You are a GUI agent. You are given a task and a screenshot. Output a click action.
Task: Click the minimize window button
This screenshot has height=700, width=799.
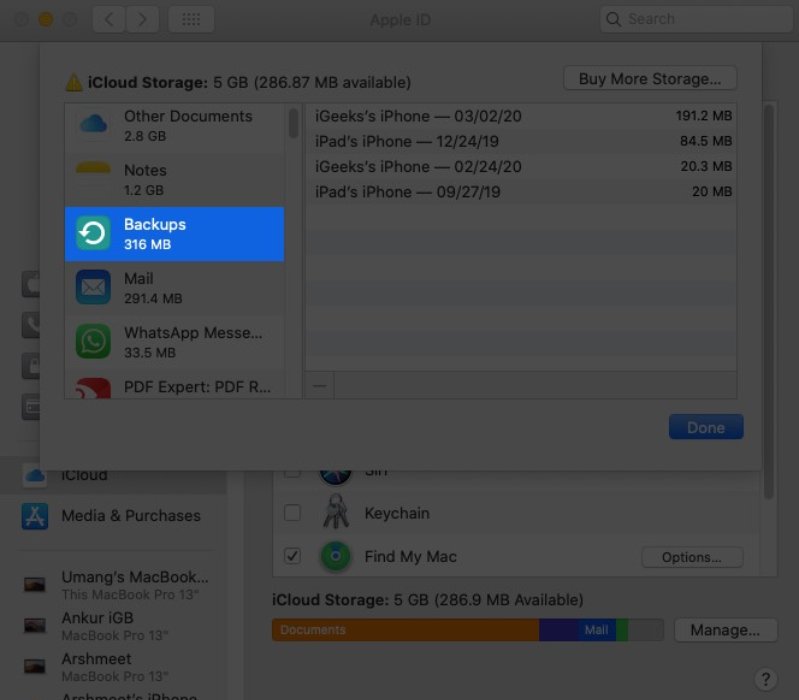(46, 19)
